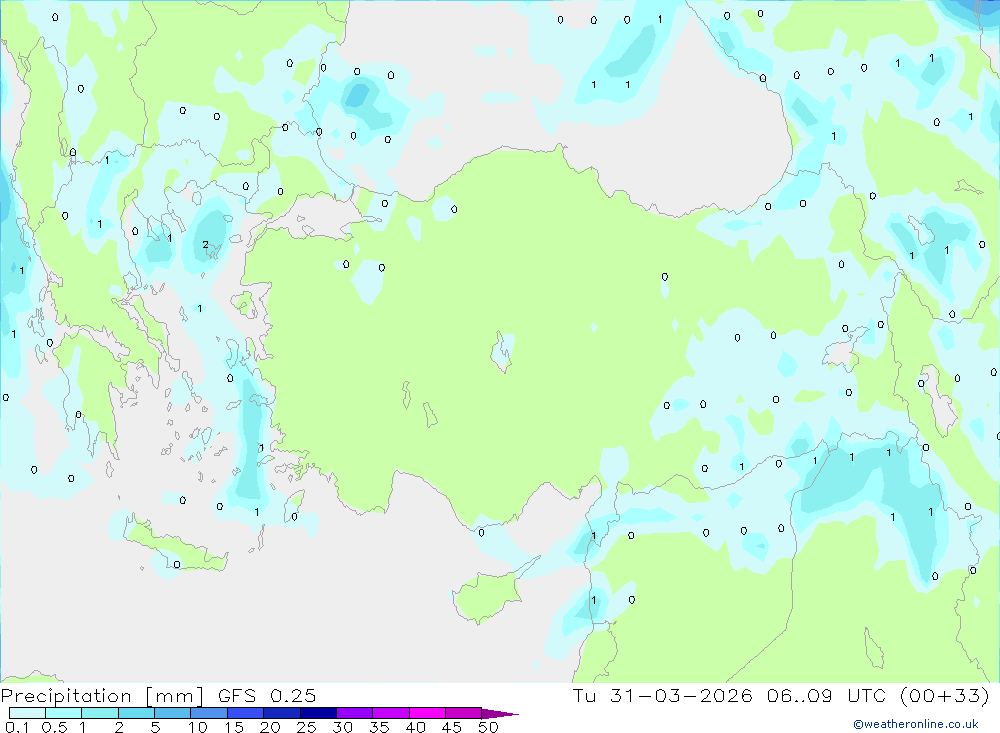Viewport: 1000px width, 733px height.
Task: Click the purple arrow tip above 50
Action: (500, 713)
